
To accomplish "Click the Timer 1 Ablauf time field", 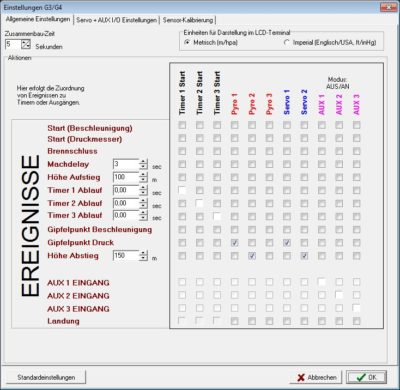I will [126, 190].
